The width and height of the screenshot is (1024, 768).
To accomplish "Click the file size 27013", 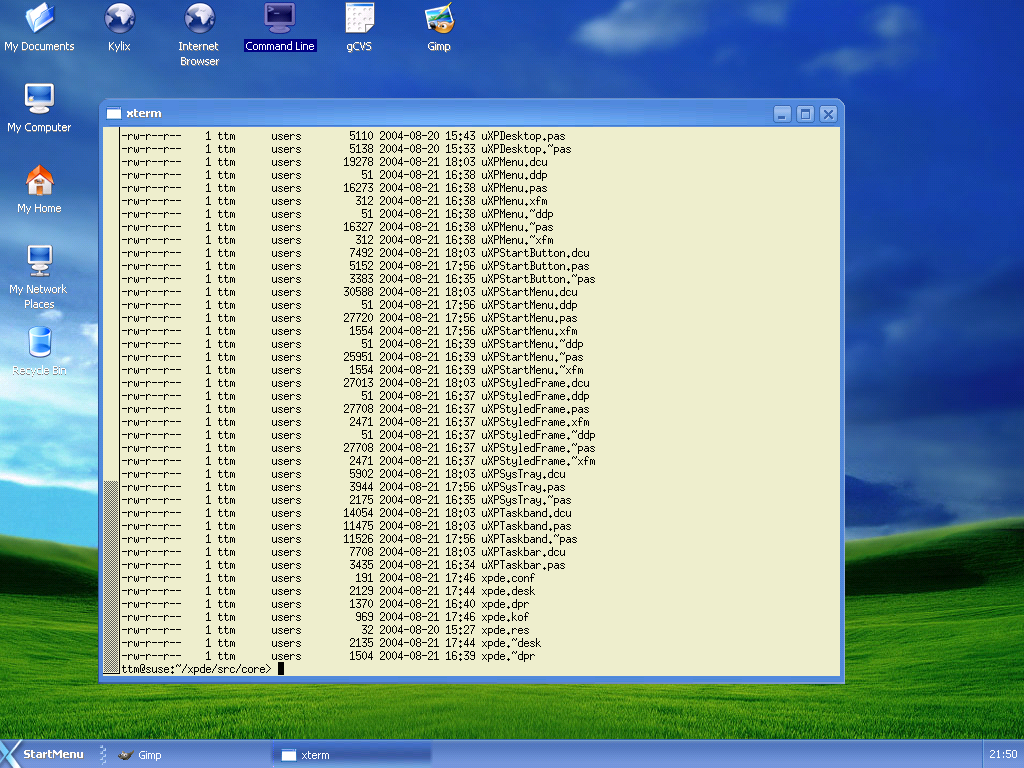I will (x=359, y=383).
